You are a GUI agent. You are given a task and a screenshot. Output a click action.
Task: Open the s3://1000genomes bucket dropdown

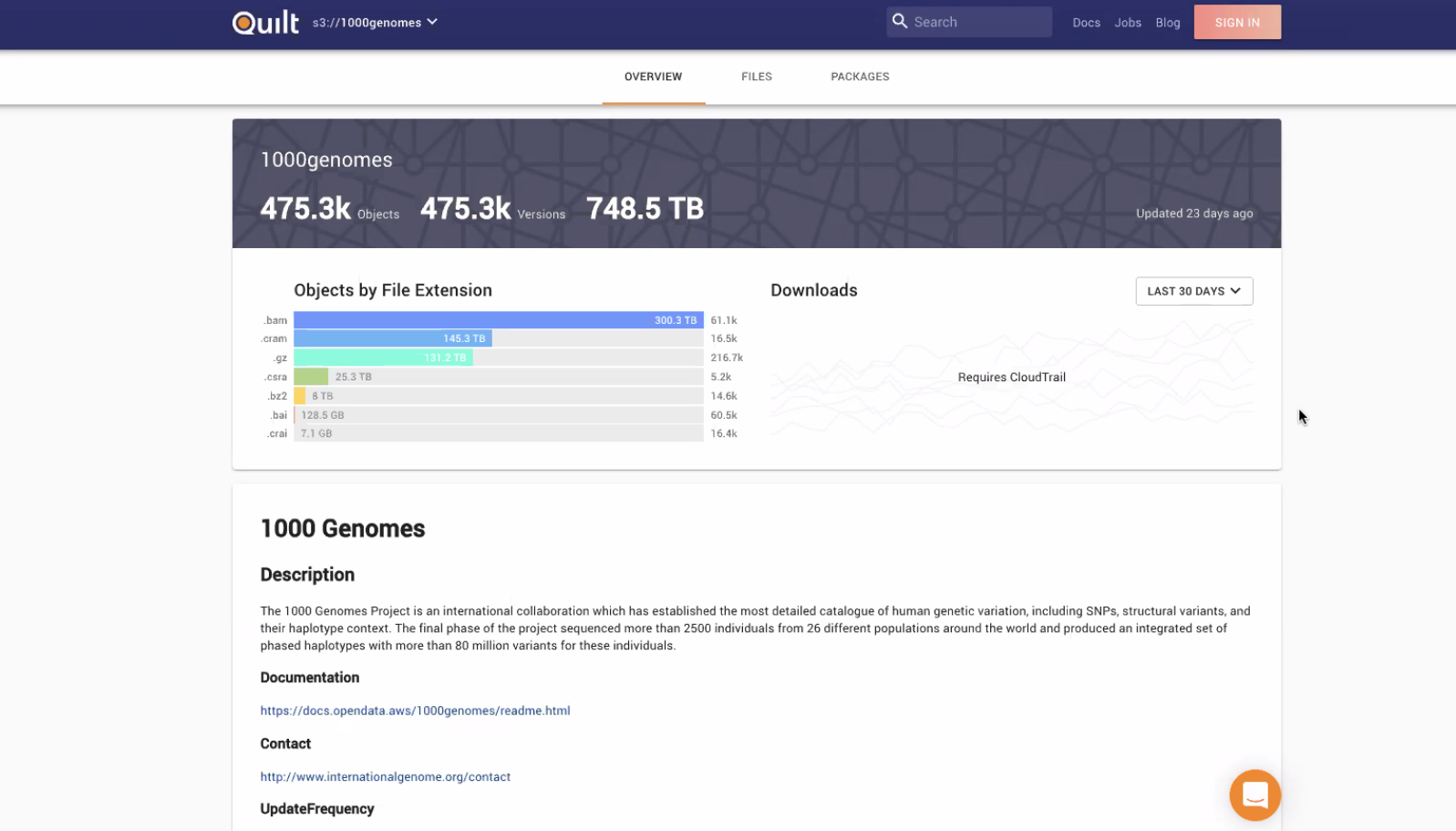coord(375,22)
